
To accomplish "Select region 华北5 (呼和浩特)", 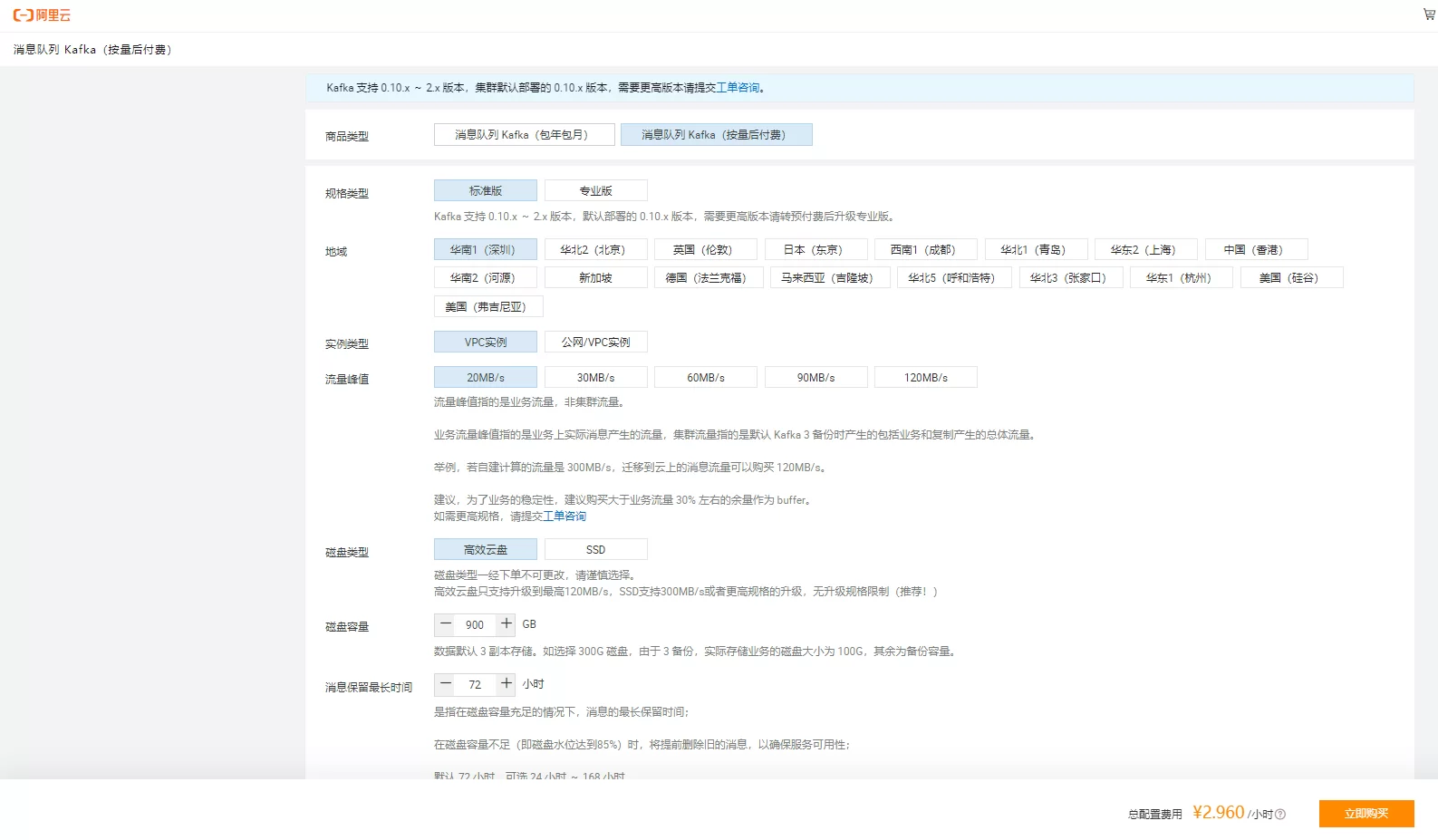I will coord(954,277).
